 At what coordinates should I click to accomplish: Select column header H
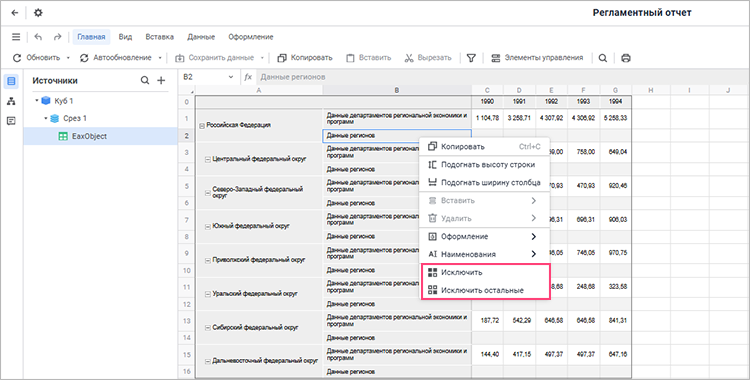[x=651, y=90]
